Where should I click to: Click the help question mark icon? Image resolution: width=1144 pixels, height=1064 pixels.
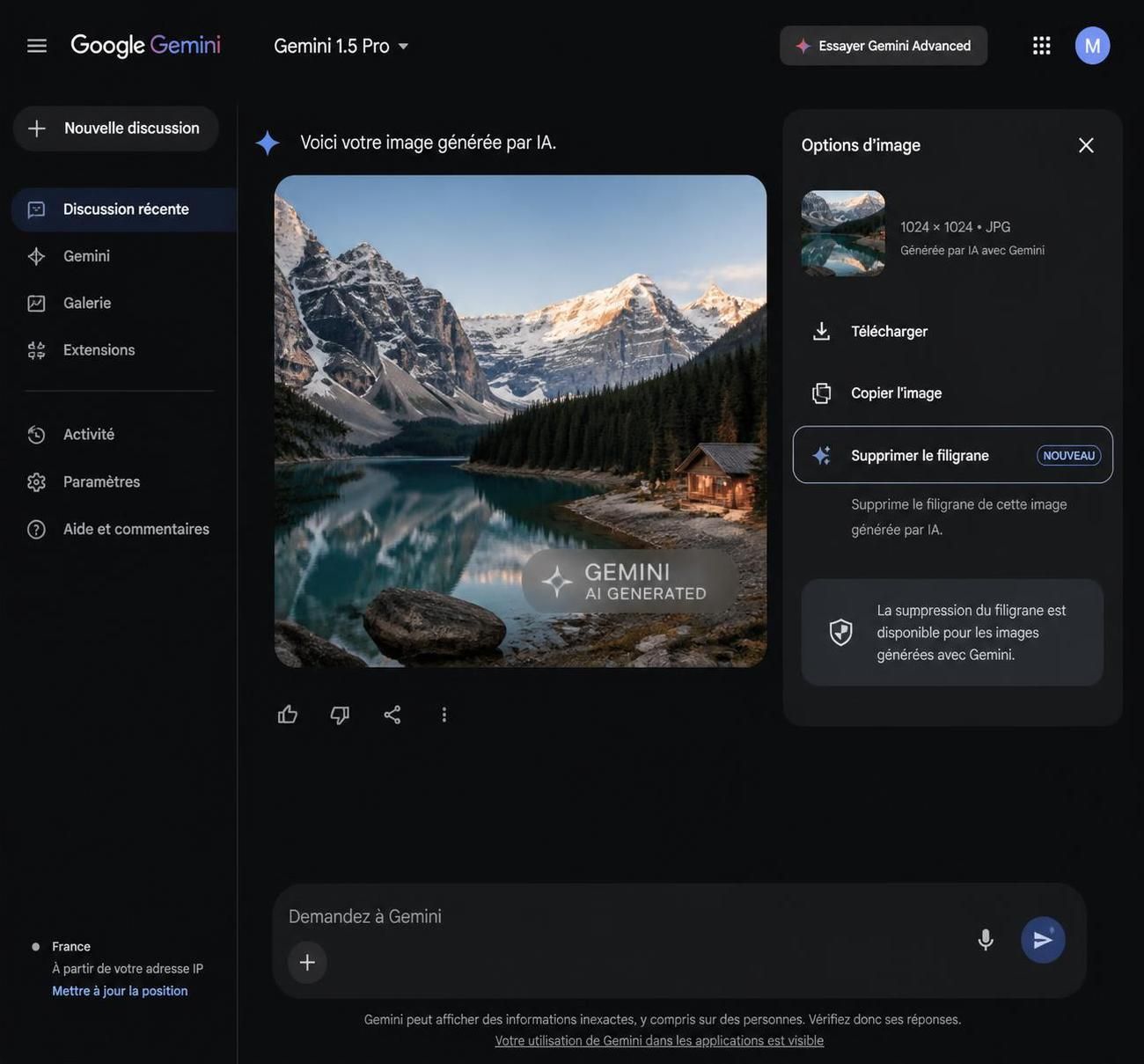36,529
